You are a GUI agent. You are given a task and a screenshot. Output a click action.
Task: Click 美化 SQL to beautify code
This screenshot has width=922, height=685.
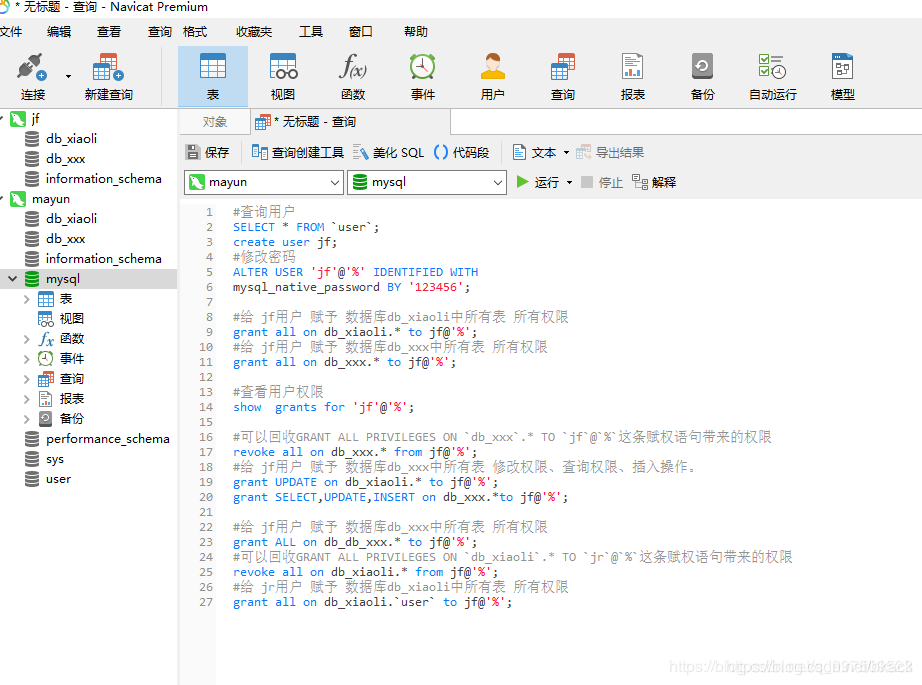388,152
